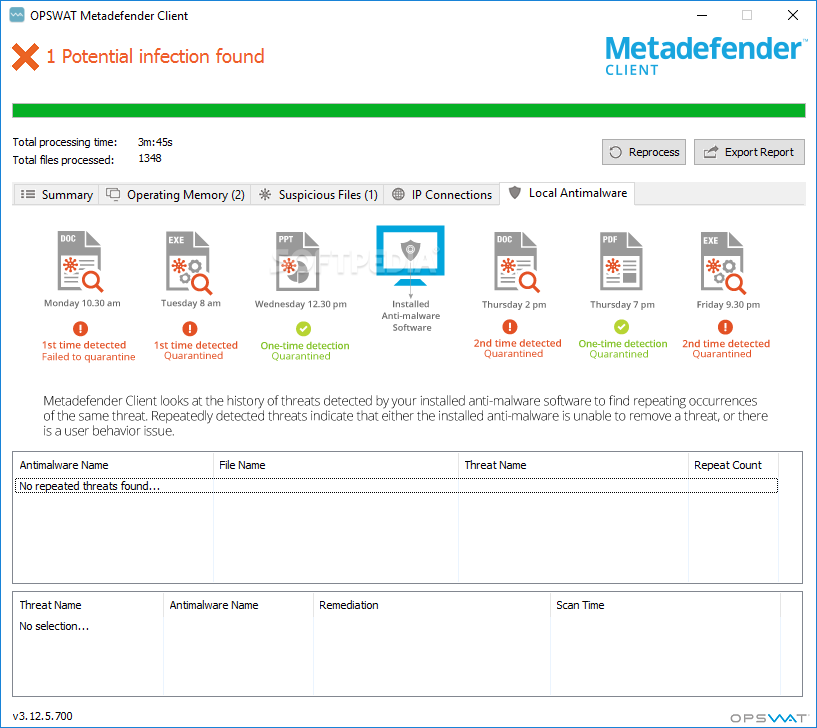Click the Metadefender app icon in title bar
This screenshot has height=728, width=817.
17,15
